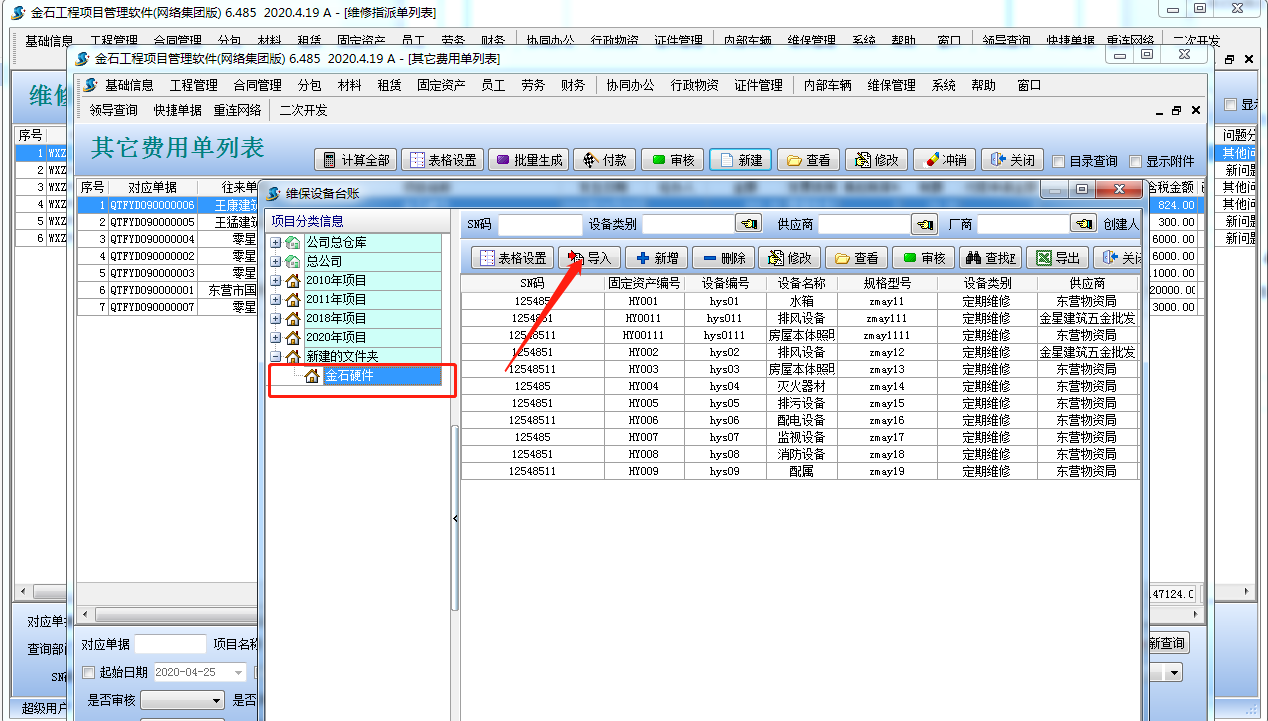This screenshot has height=721, width=1268.
Task: Click 导入 in the equipment ledger toolbar
Action: pos(590,258)
